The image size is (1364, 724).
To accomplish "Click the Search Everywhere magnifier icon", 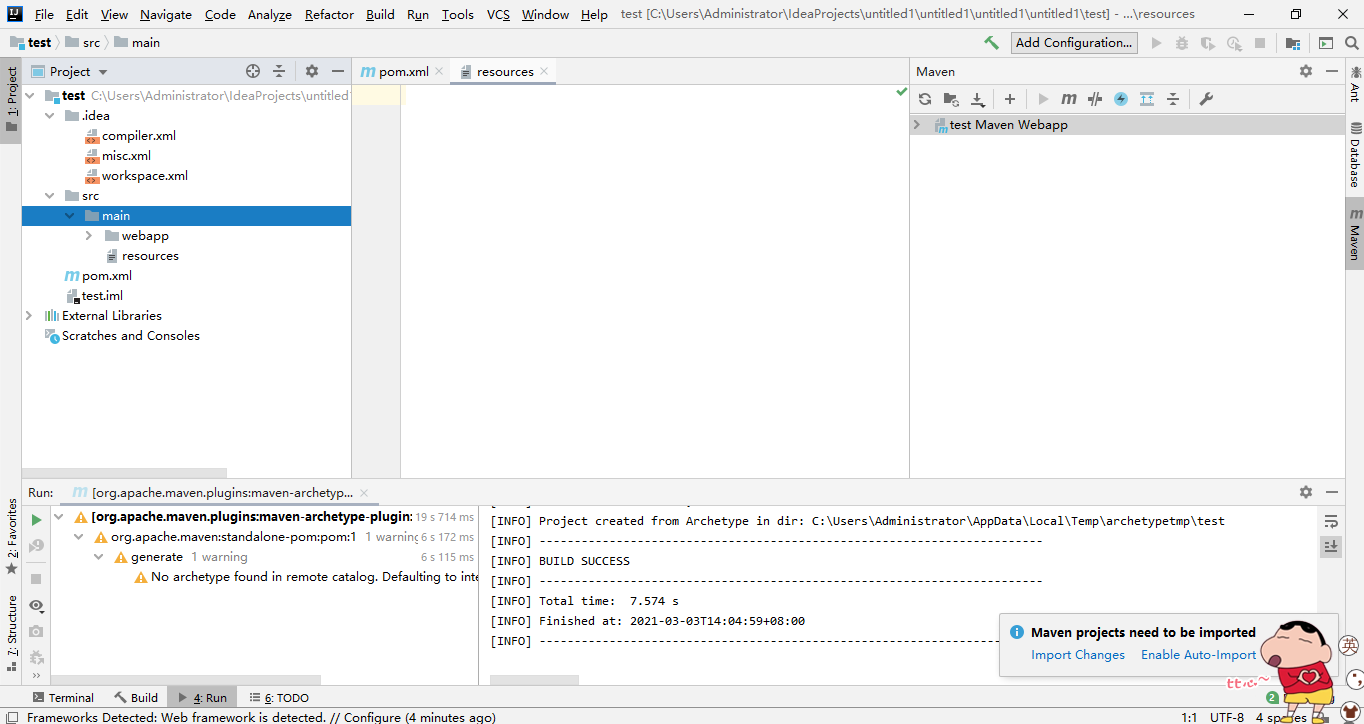I will [x=1351, y=43].
